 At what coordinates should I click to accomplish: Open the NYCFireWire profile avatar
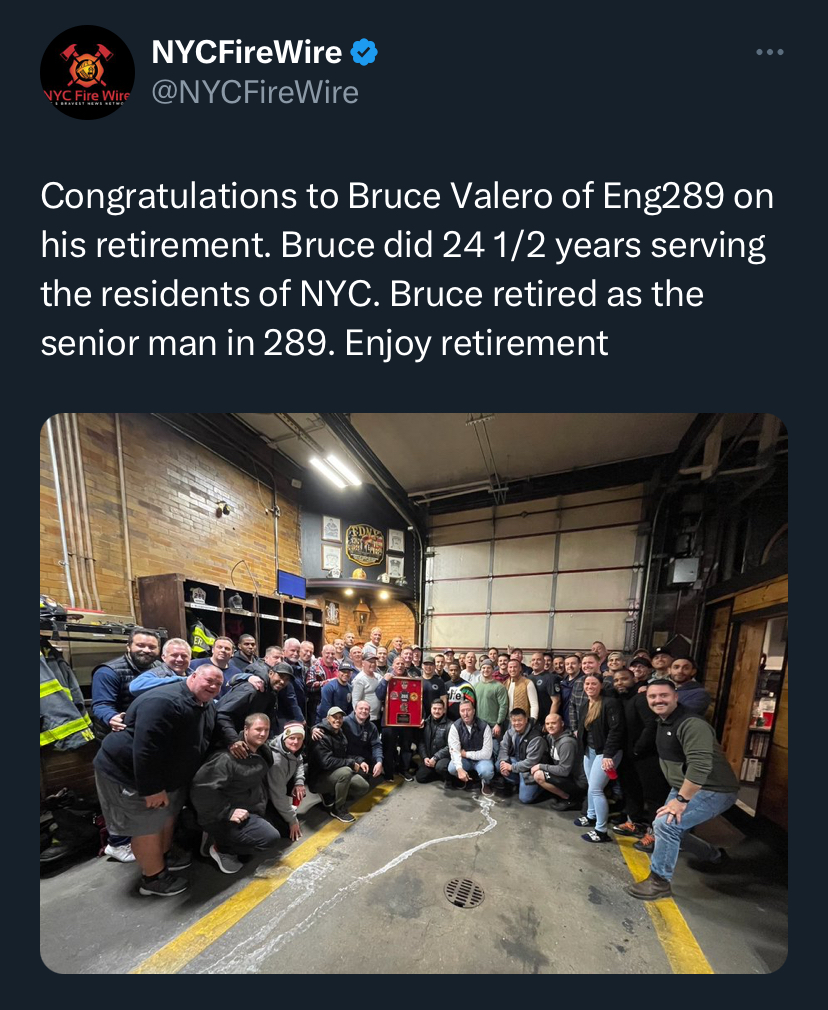87,72
